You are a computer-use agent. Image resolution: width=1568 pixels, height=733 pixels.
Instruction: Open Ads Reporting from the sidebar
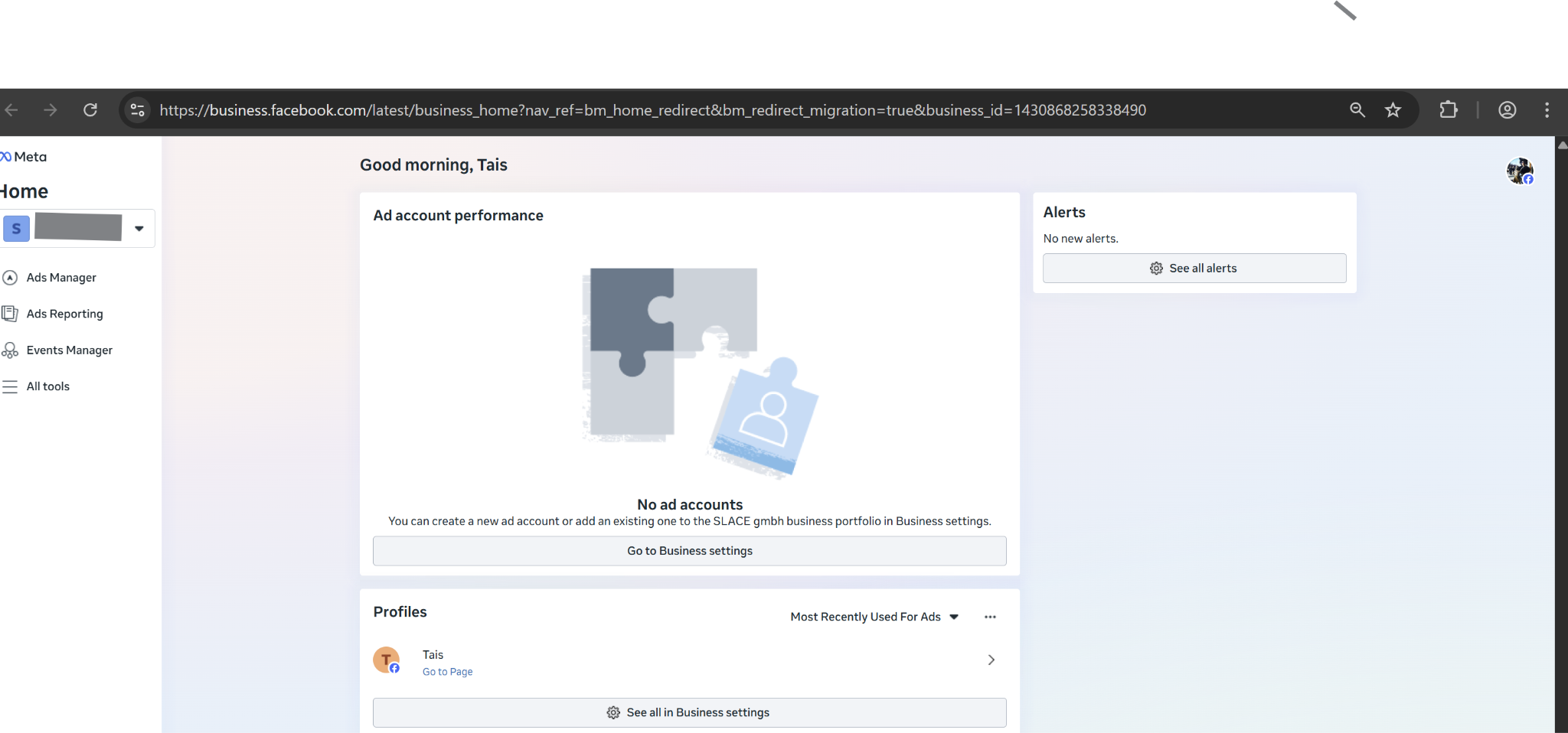pos(64,314)
